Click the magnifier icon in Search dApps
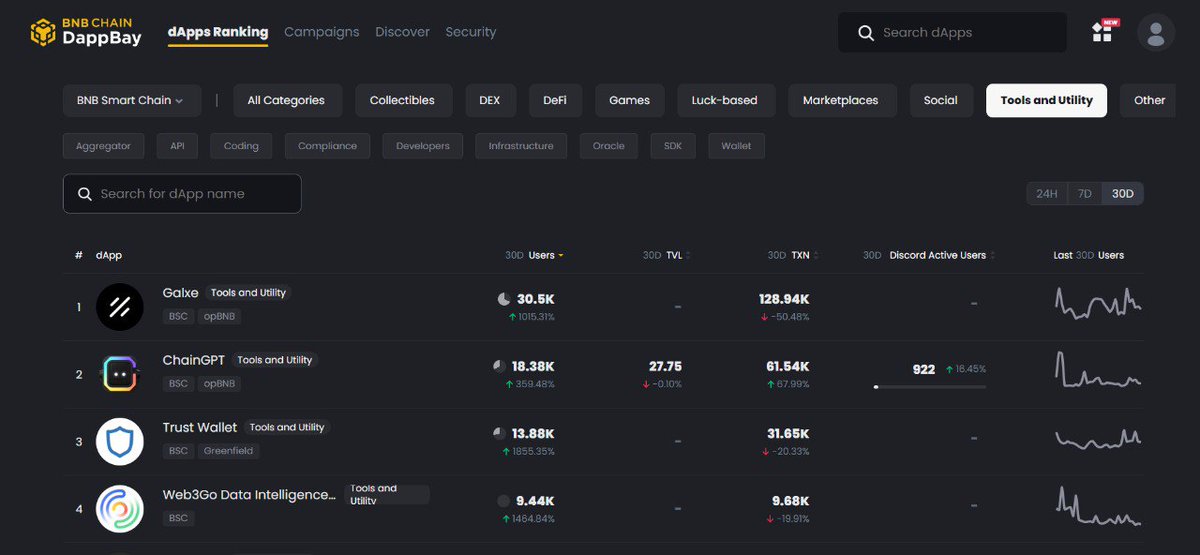The image size is (1200, 555). pos(866,33)
